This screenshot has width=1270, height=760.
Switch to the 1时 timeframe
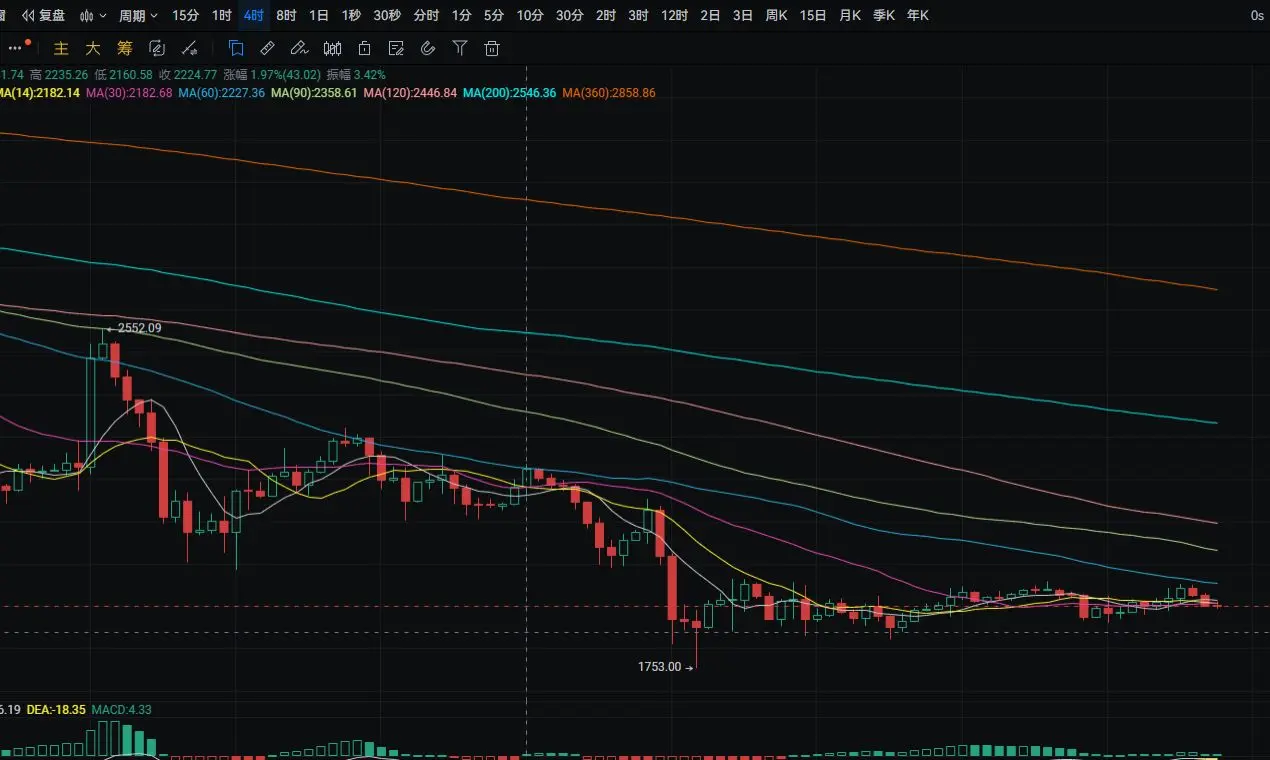point(221,15)
